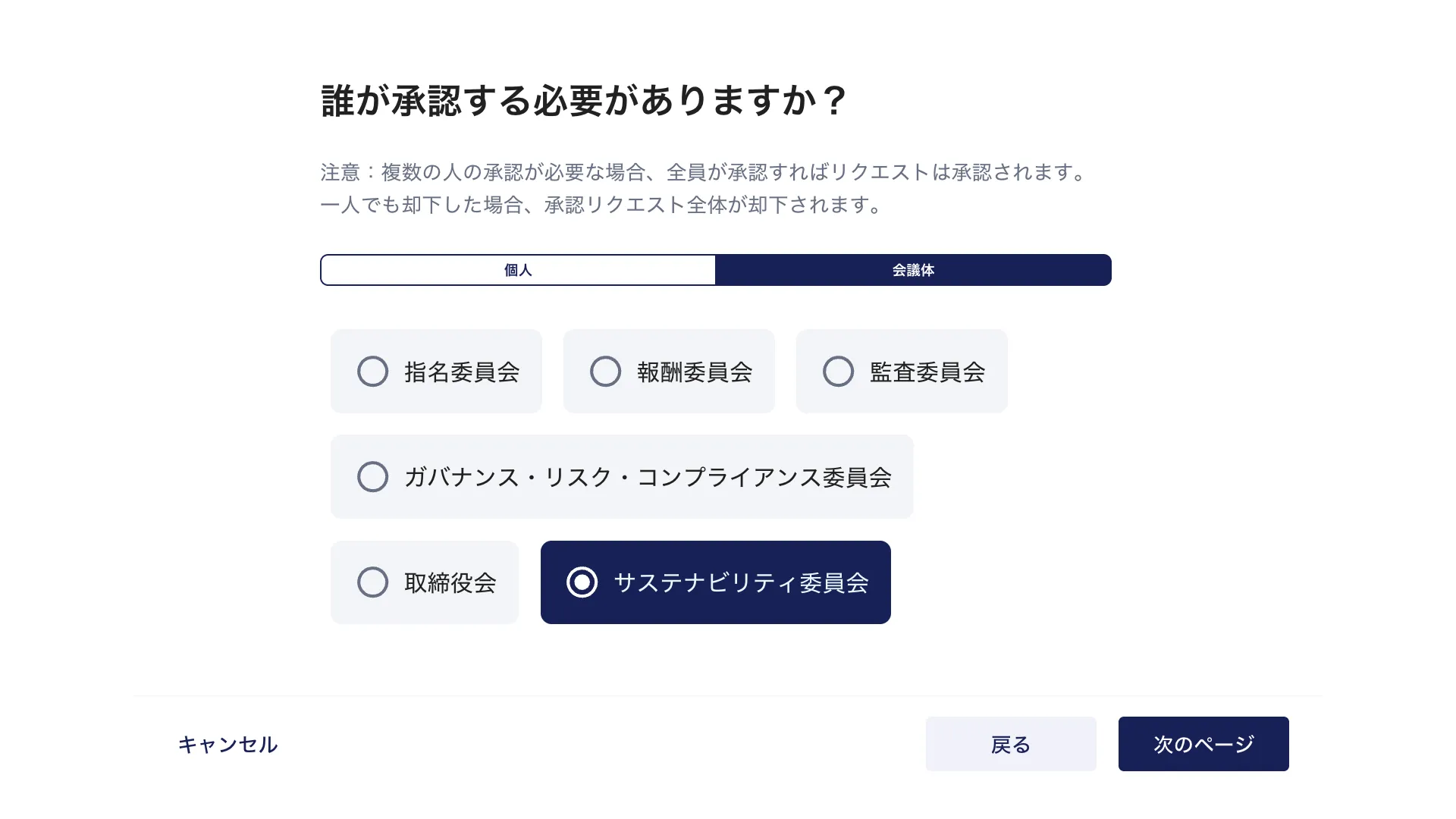Viewport: 1456px width, 819px height.
Task: Click the 個人/会議体 toggle bar
Action: (715, 269)
